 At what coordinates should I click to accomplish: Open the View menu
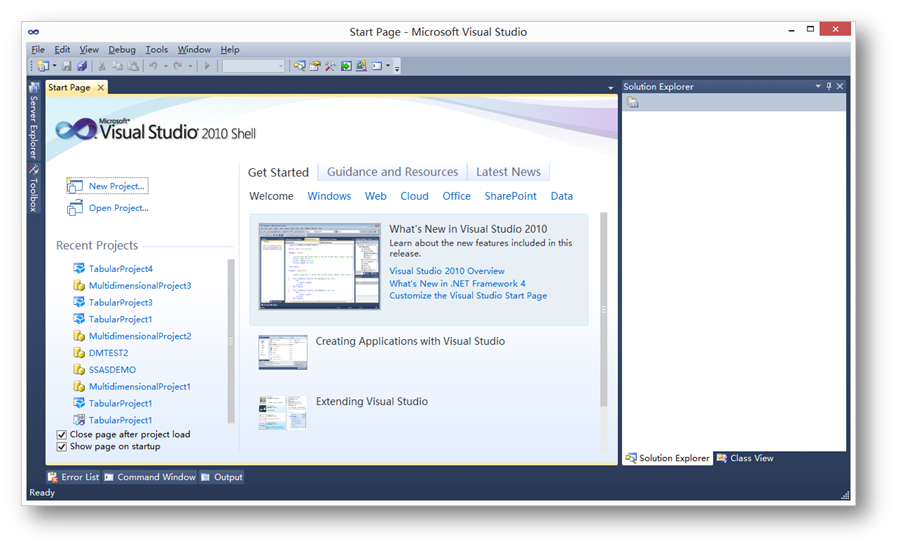point(89,50)
